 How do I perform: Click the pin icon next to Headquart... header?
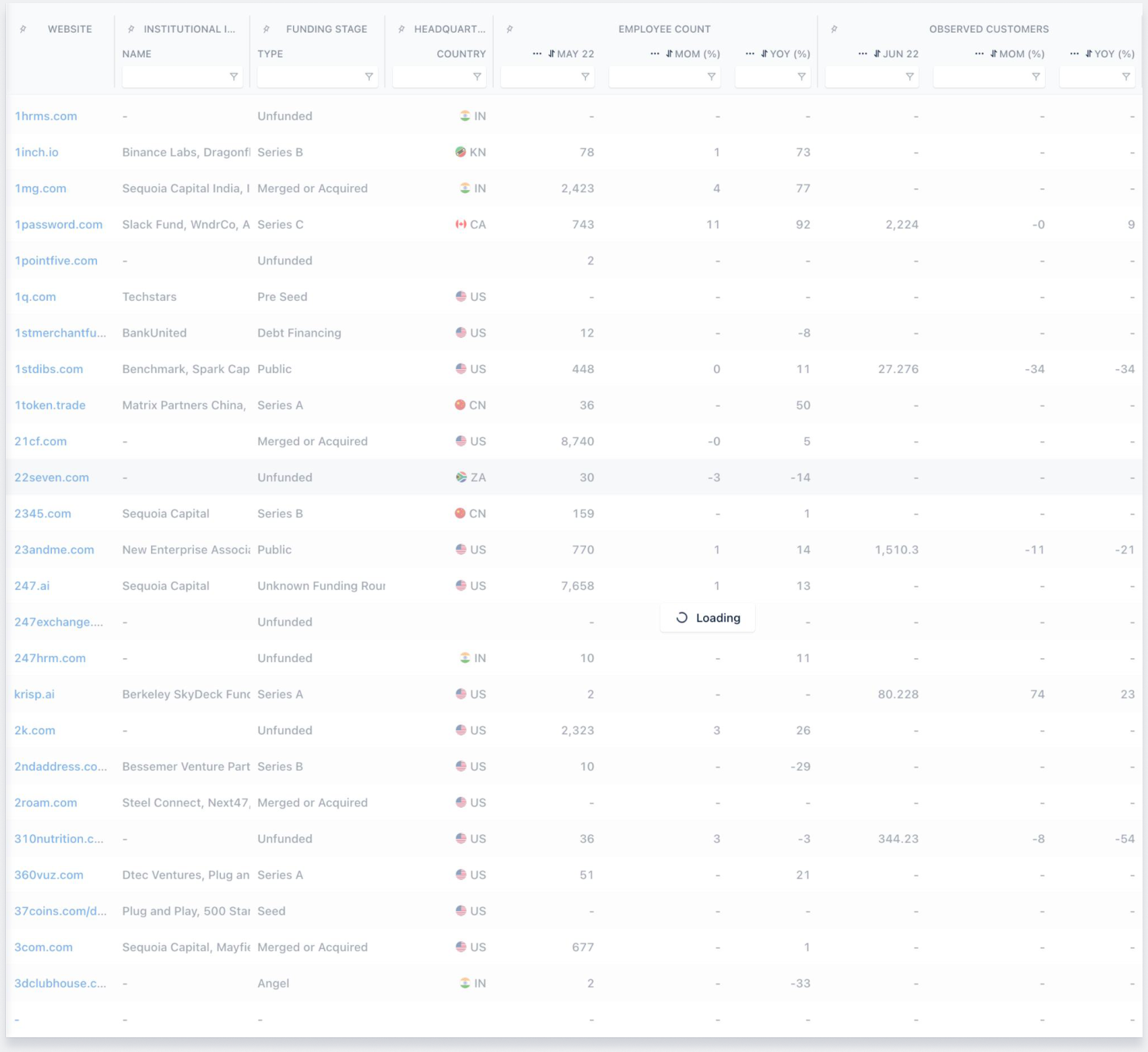tap(402, 29)
